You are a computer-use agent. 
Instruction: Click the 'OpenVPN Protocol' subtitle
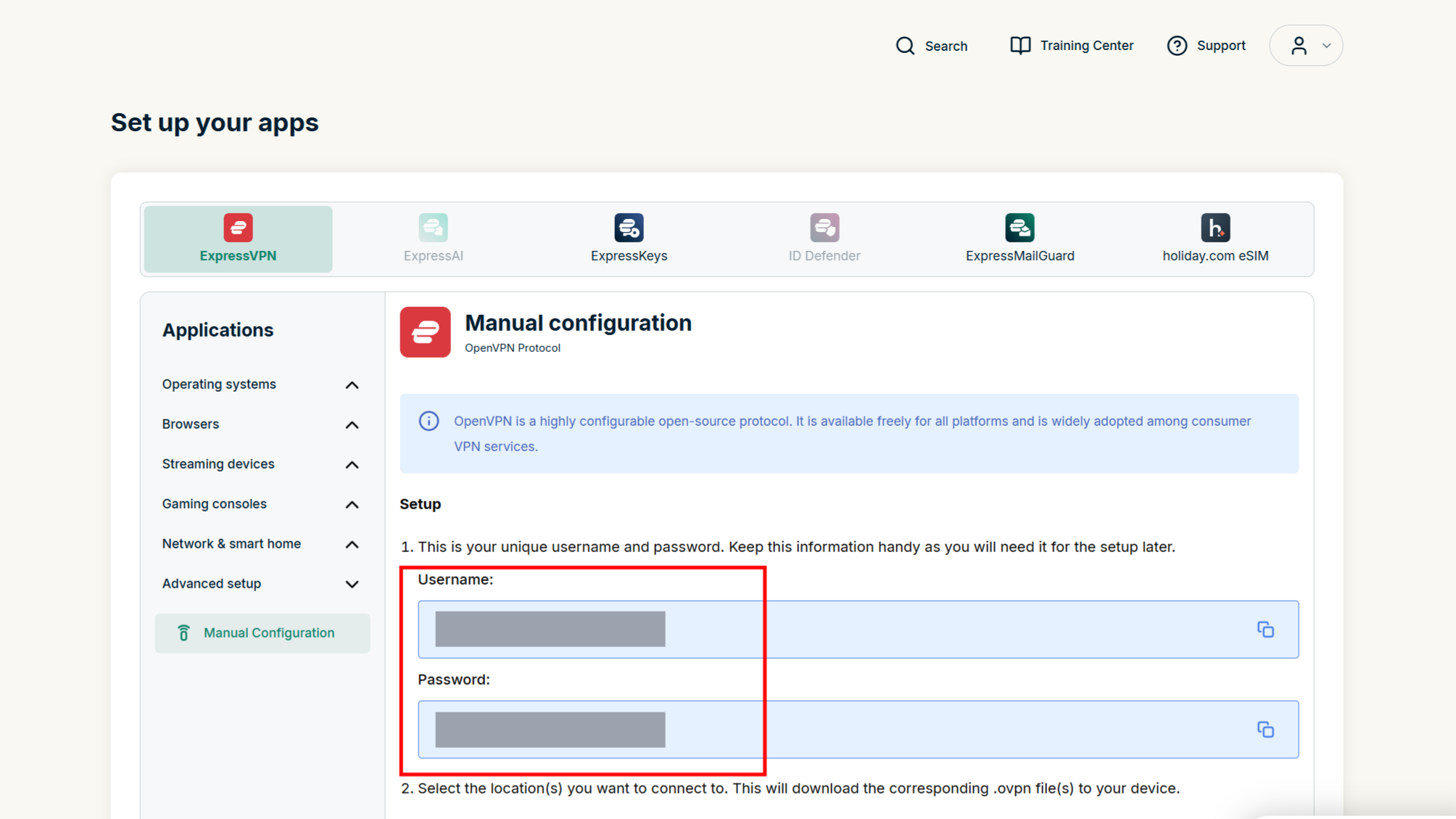point(513,348)
